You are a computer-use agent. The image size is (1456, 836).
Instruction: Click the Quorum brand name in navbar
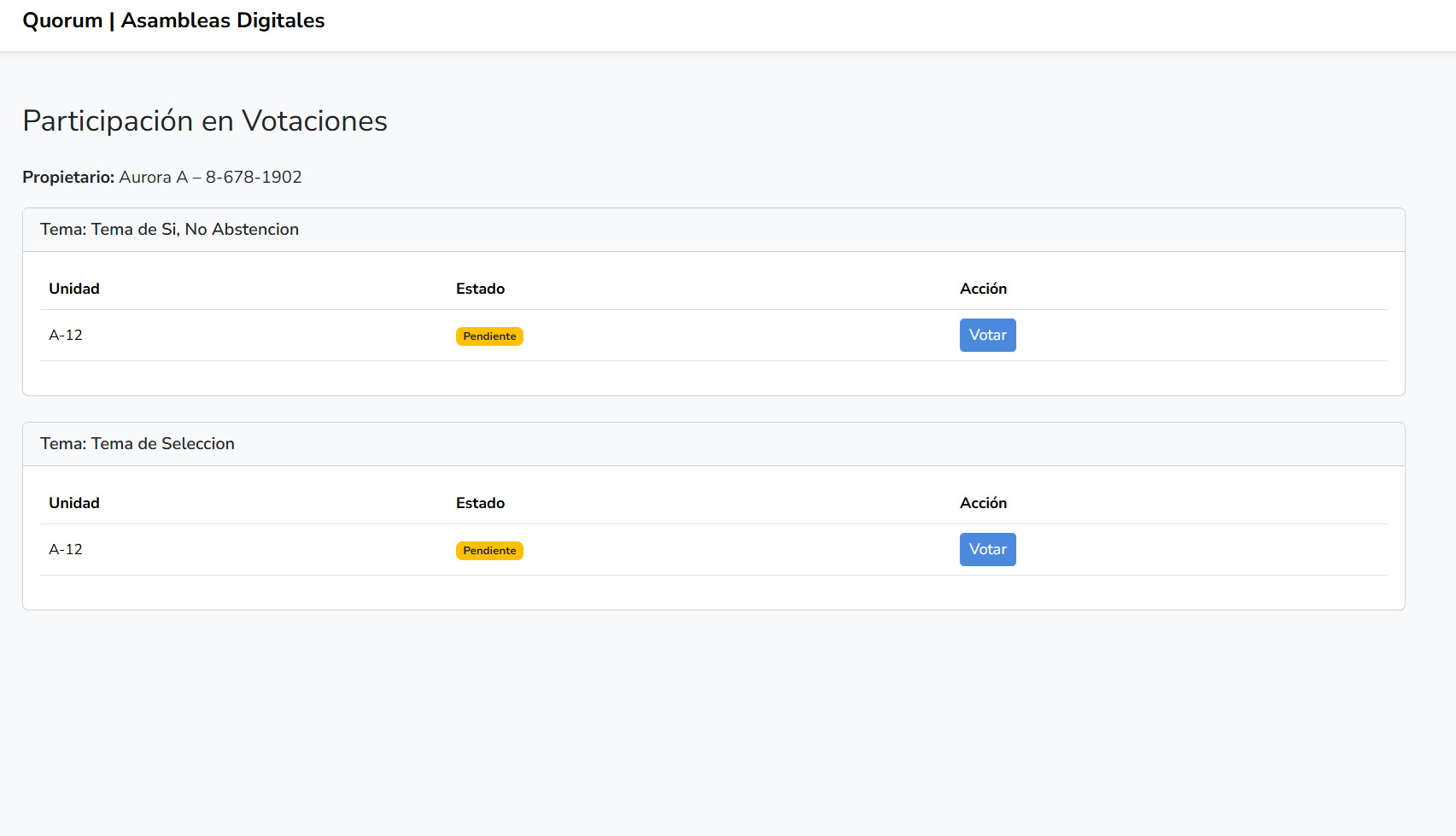[62, 20]
